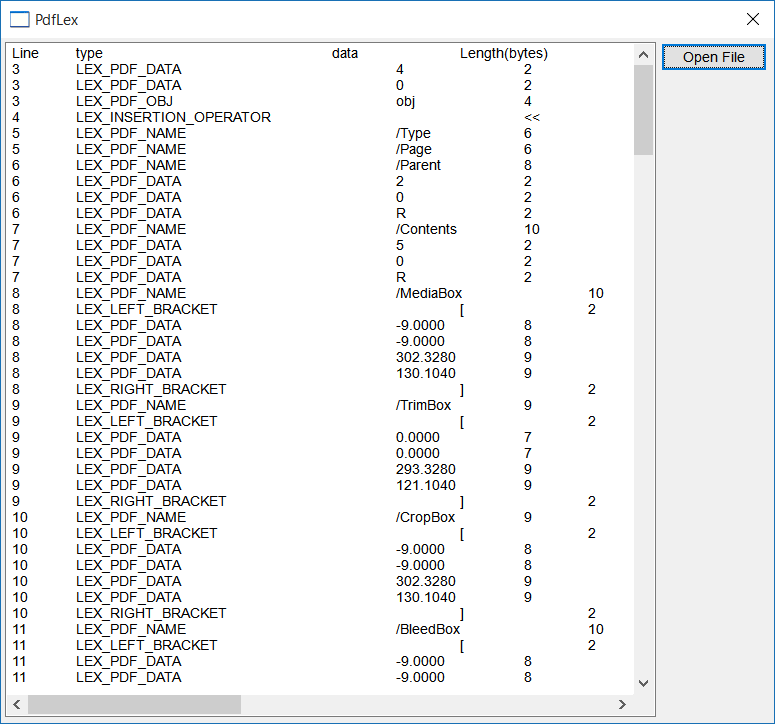Click the length value "10" in /Contents row
The height and width of the screenshot is (724, 775).
coord(532,229)
